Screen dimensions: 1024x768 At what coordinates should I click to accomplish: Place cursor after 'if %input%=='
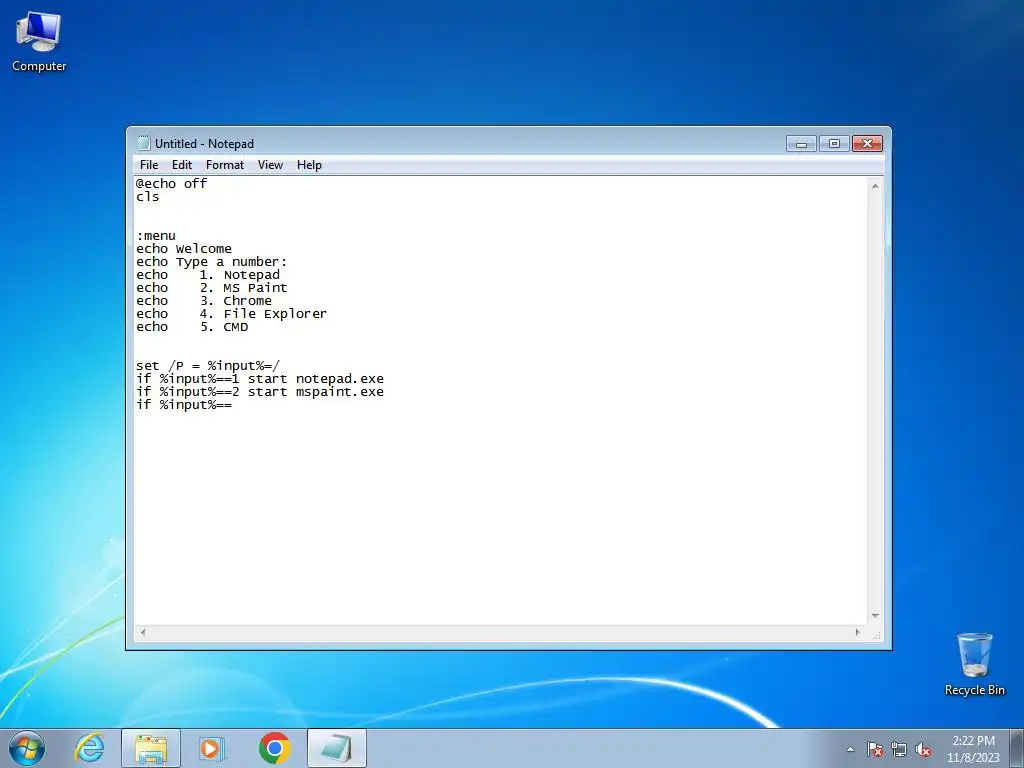point(232,405)
